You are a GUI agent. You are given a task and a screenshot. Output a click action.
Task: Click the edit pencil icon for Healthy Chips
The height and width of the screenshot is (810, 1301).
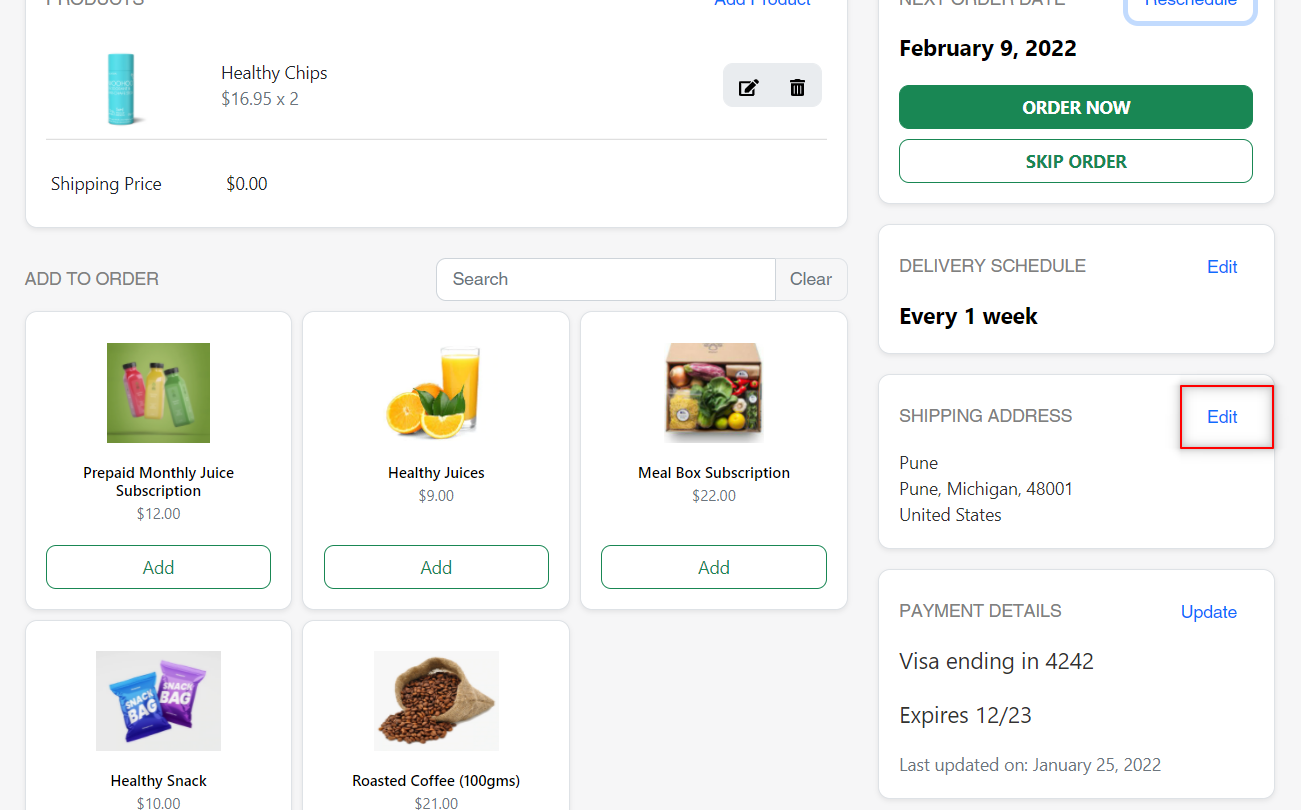(x=748, y=87)
